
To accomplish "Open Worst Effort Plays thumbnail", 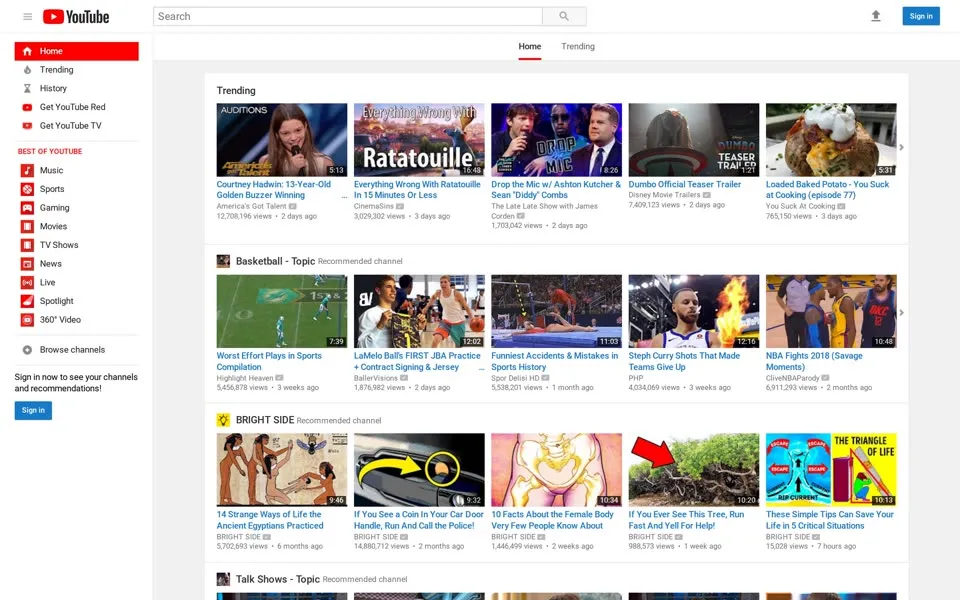I will (x=282, y=311).
